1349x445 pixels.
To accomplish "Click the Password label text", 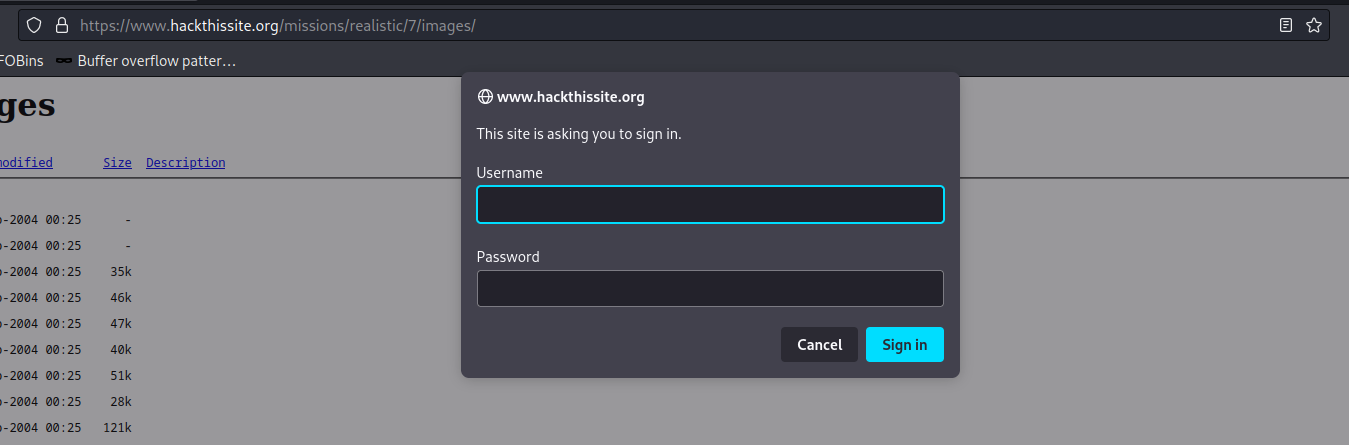I will [508, 257].
